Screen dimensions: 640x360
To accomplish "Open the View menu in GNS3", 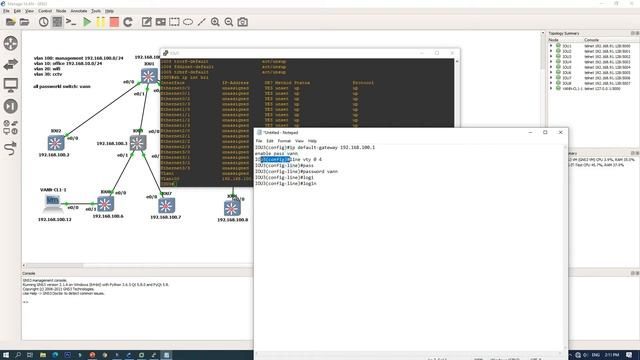I will (x=29, y=11).
